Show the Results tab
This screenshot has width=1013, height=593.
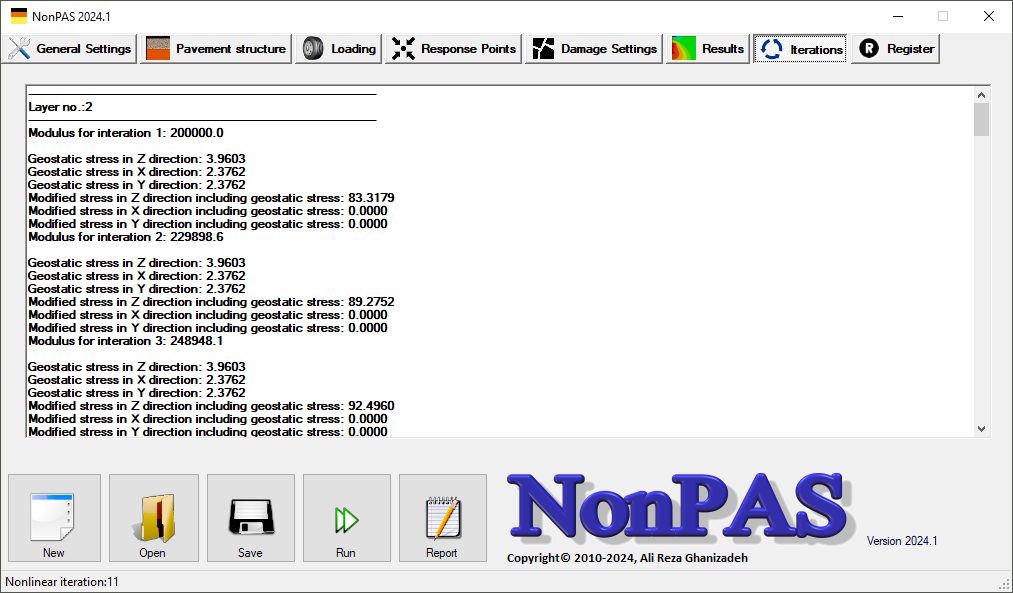point(708,49)
